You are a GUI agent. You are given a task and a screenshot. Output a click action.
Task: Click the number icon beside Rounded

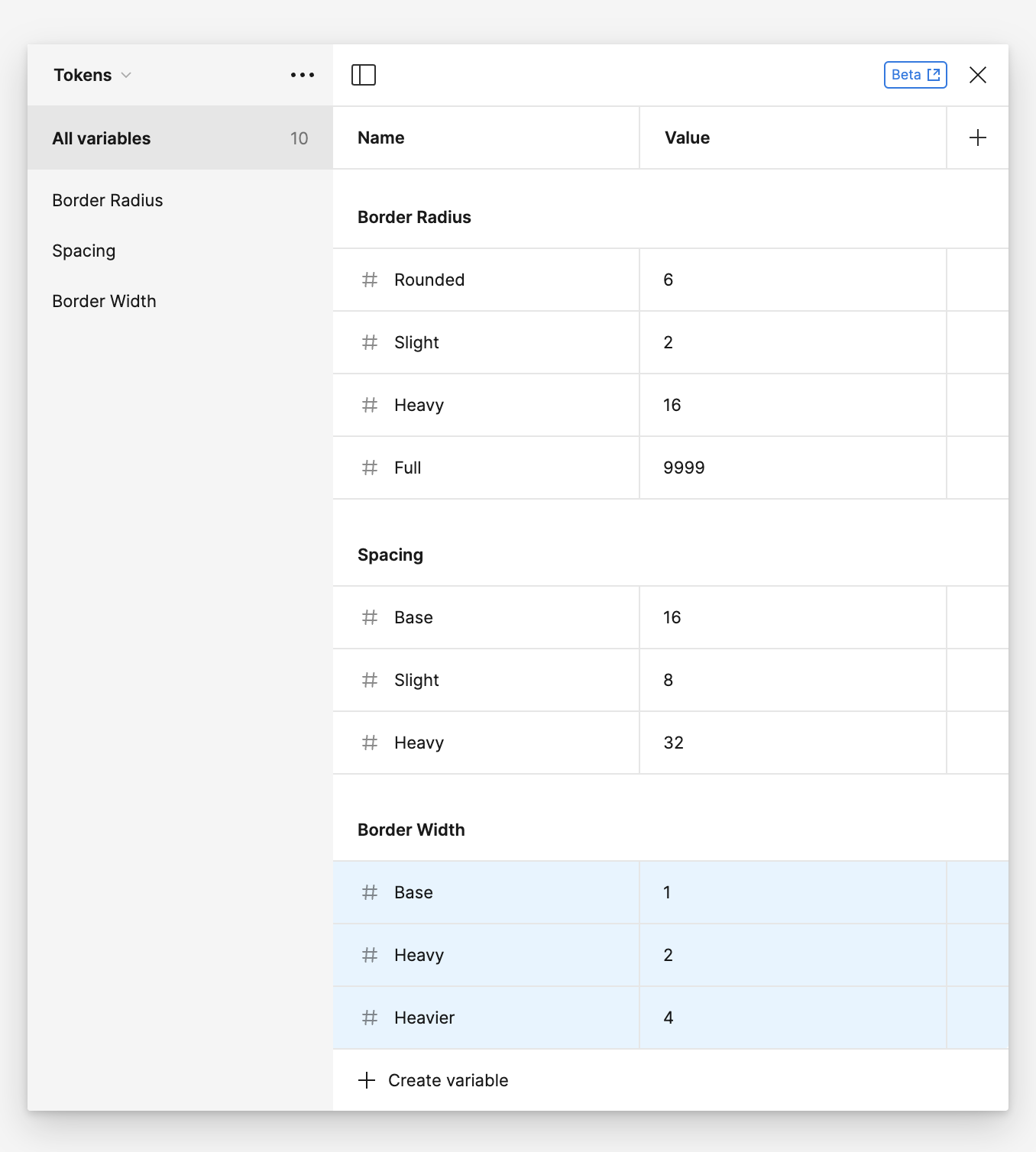click(x=370, y=280)
